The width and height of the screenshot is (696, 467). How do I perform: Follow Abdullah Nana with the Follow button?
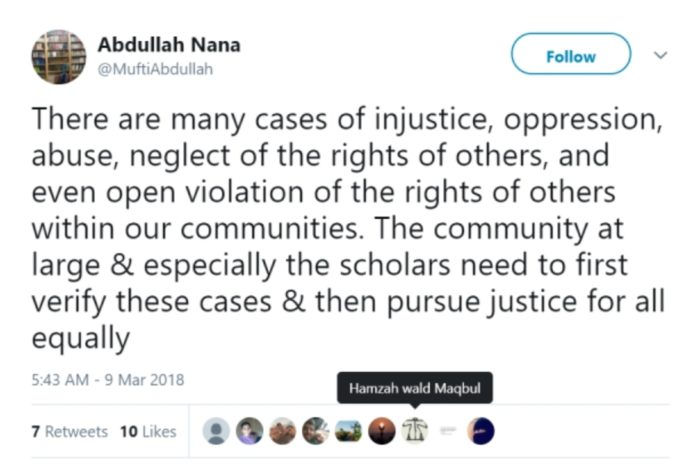[x=571, y=54]
